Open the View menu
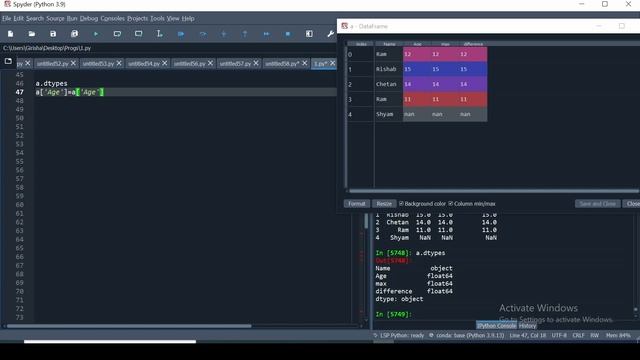 [x=173, y=18]
